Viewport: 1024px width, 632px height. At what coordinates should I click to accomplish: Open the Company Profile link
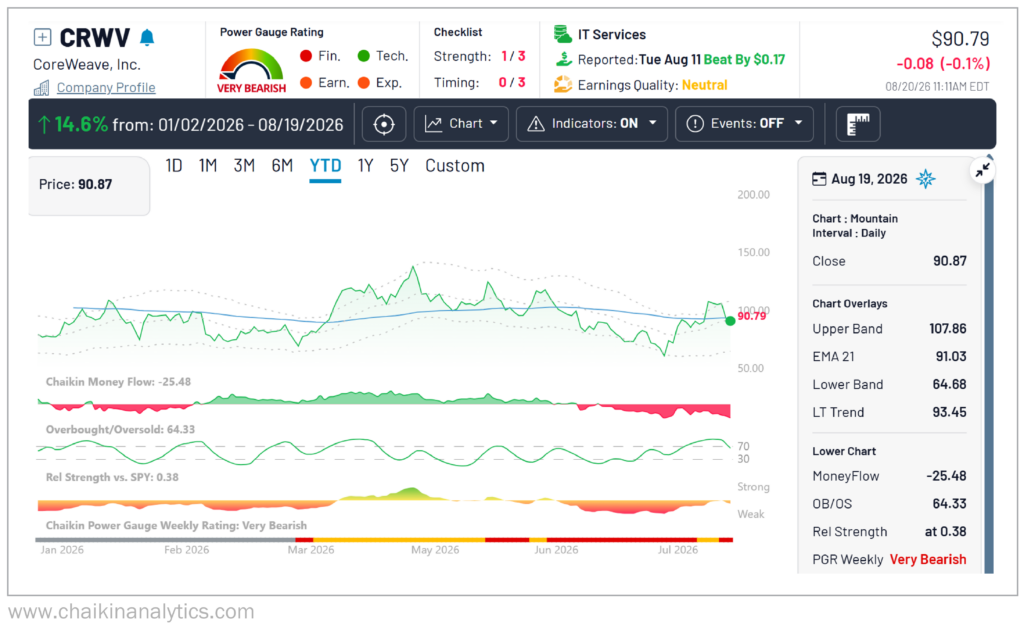coord(106,87)
